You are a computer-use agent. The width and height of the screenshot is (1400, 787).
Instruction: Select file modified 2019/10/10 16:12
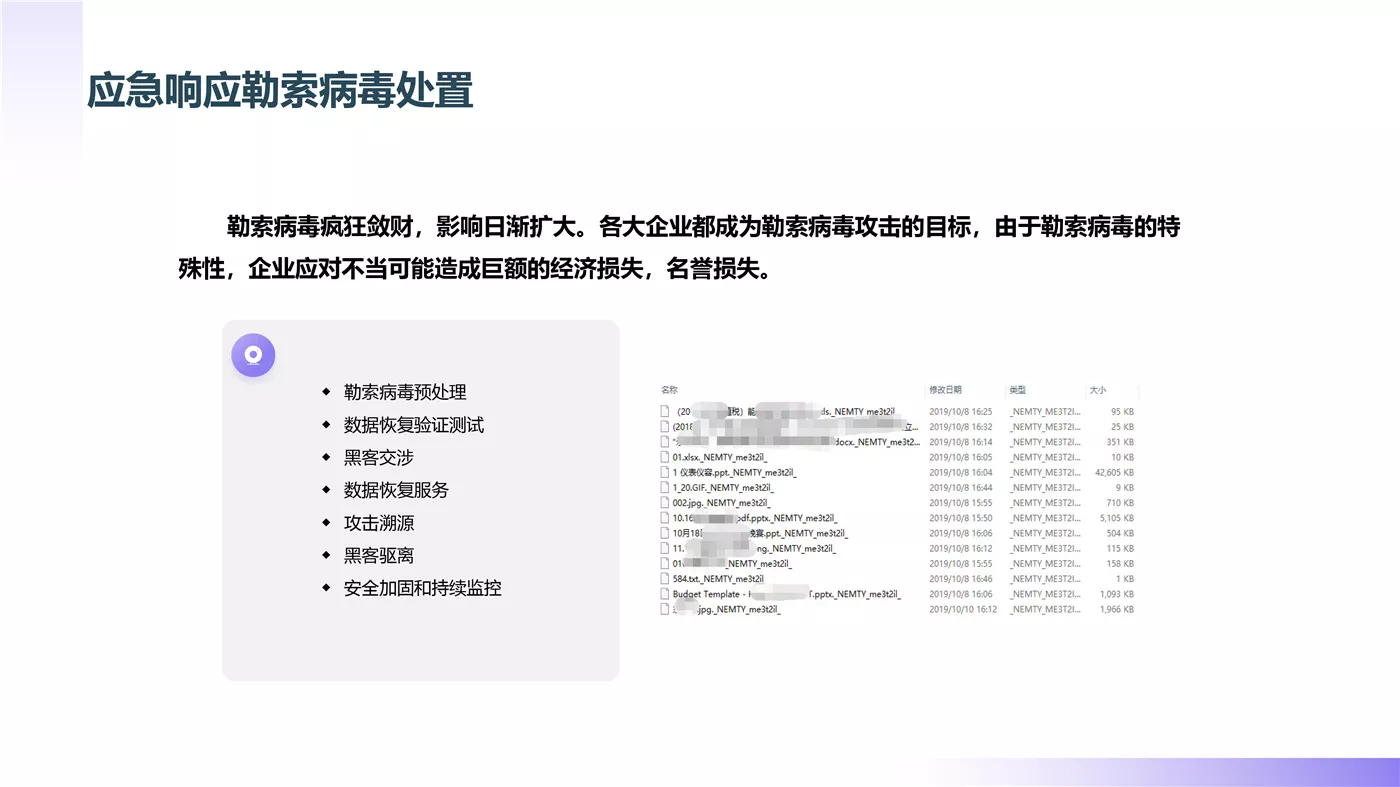[x=898, y=609]
